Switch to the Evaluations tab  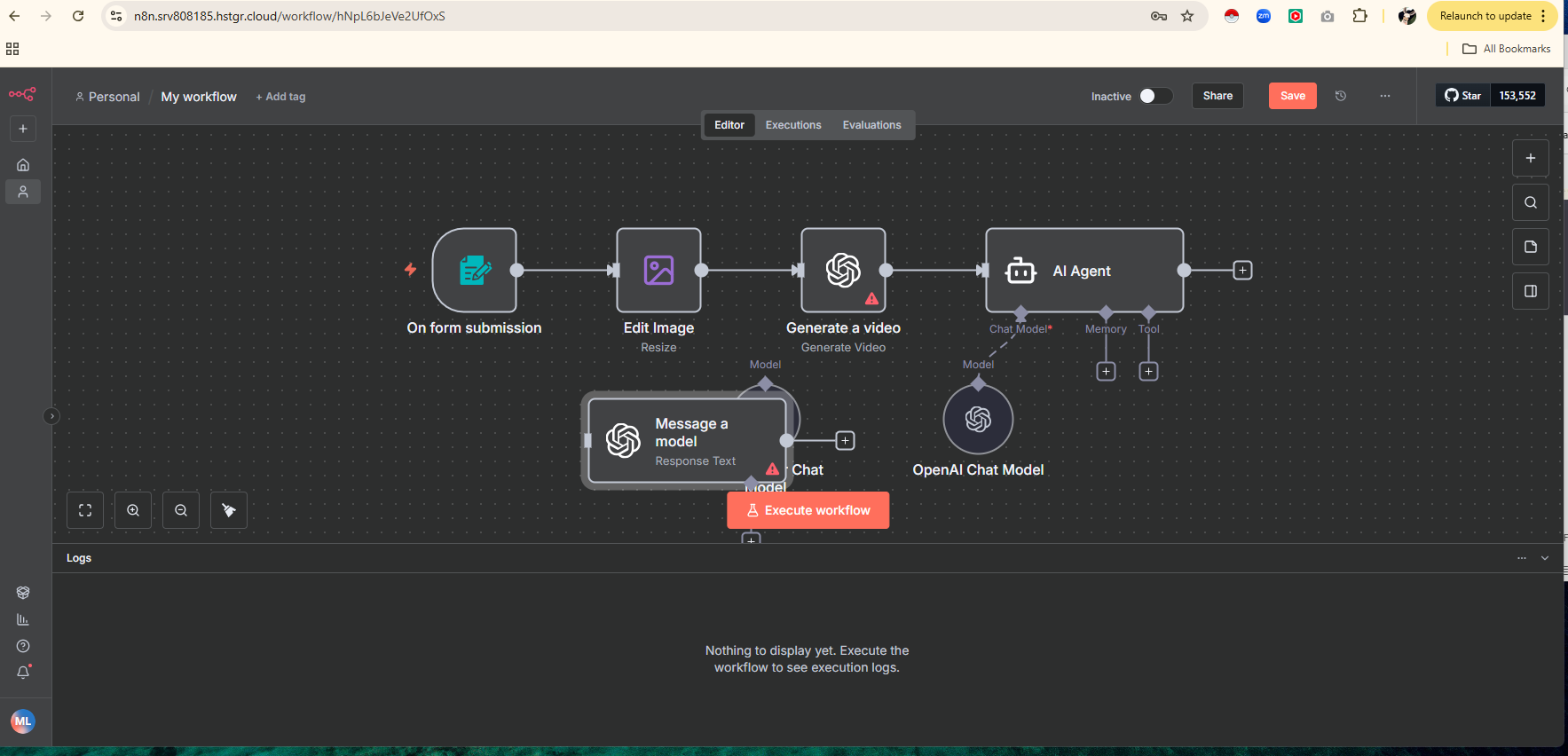coord(871,125)
